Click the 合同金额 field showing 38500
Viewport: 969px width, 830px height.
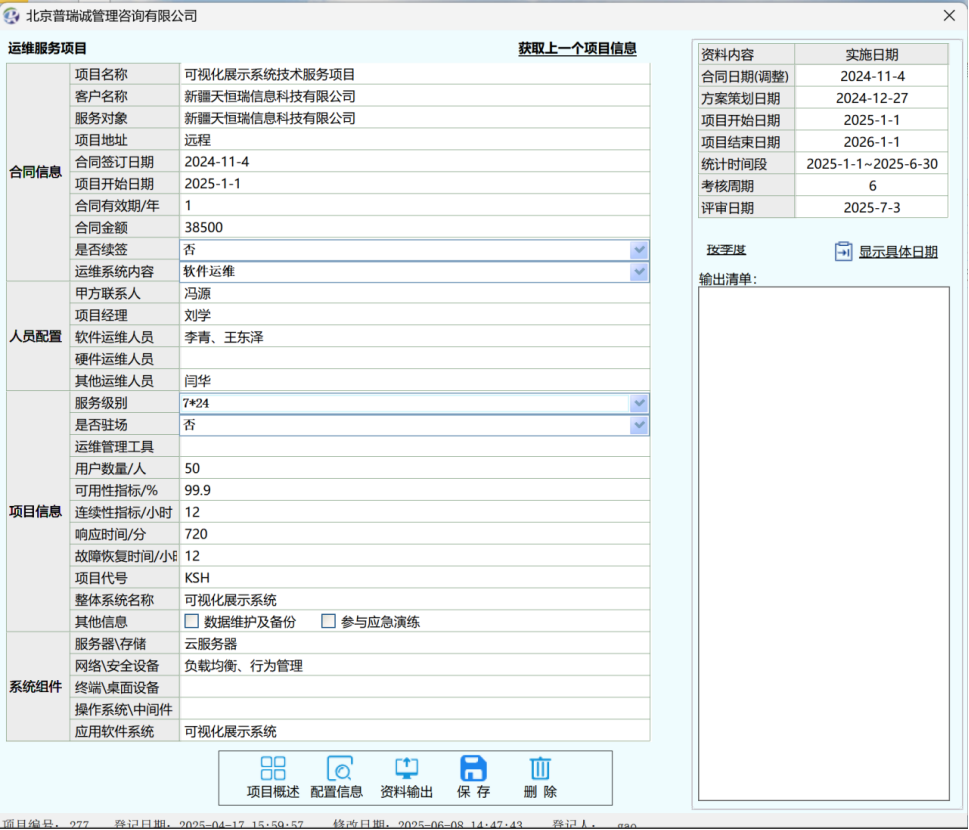(x=400, y=227)
